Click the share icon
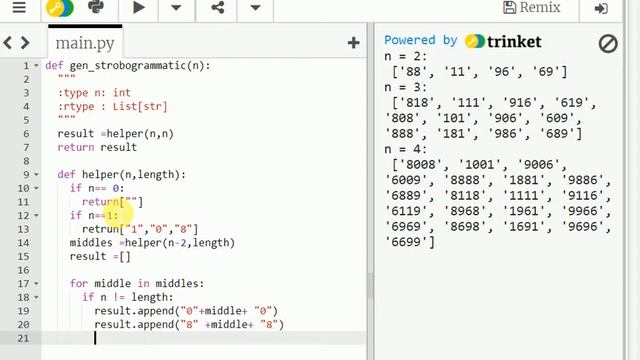 [x=218, y=7]
